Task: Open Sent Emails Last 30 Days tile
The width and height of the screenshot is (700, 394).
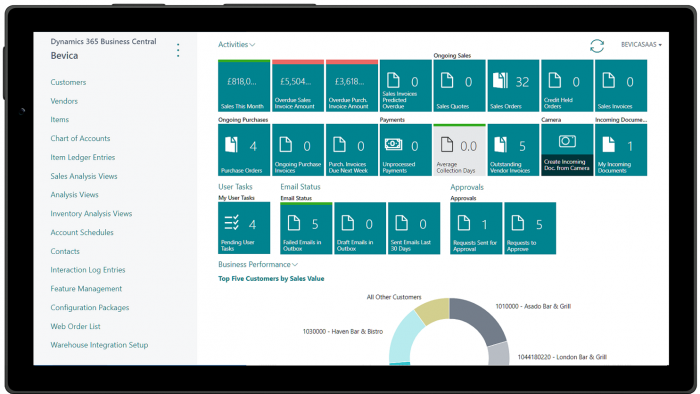Action: (x=414, y=228)
